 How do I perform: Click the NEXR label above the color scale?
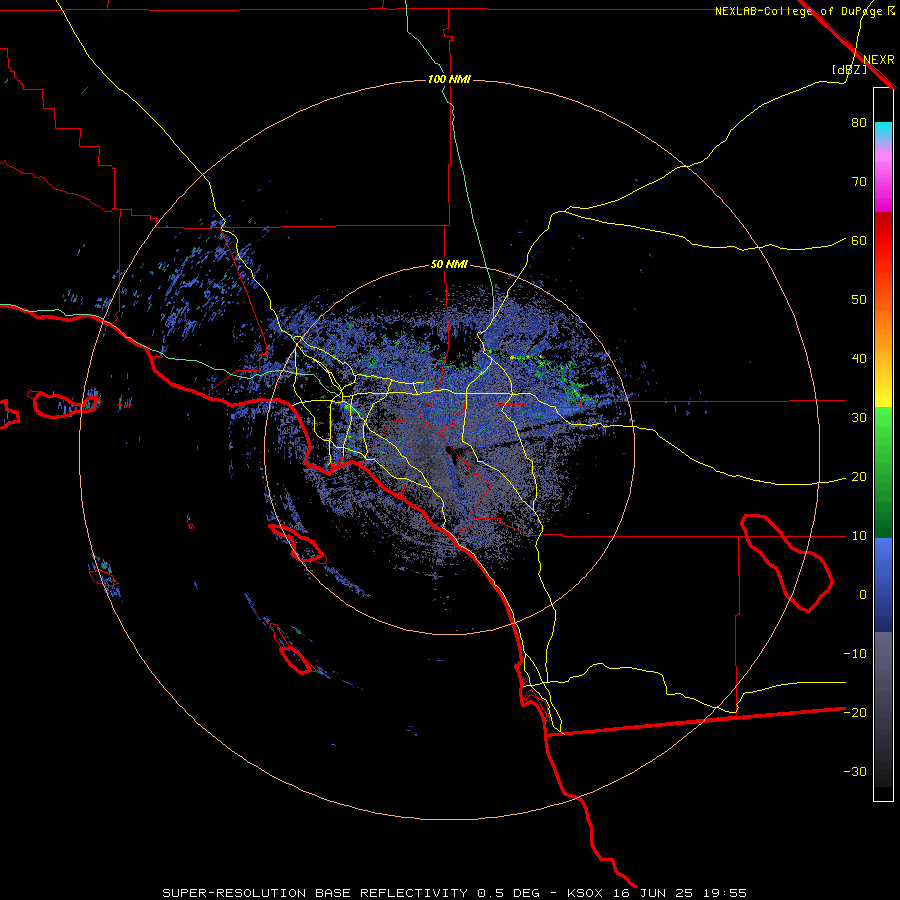(879, 60)
